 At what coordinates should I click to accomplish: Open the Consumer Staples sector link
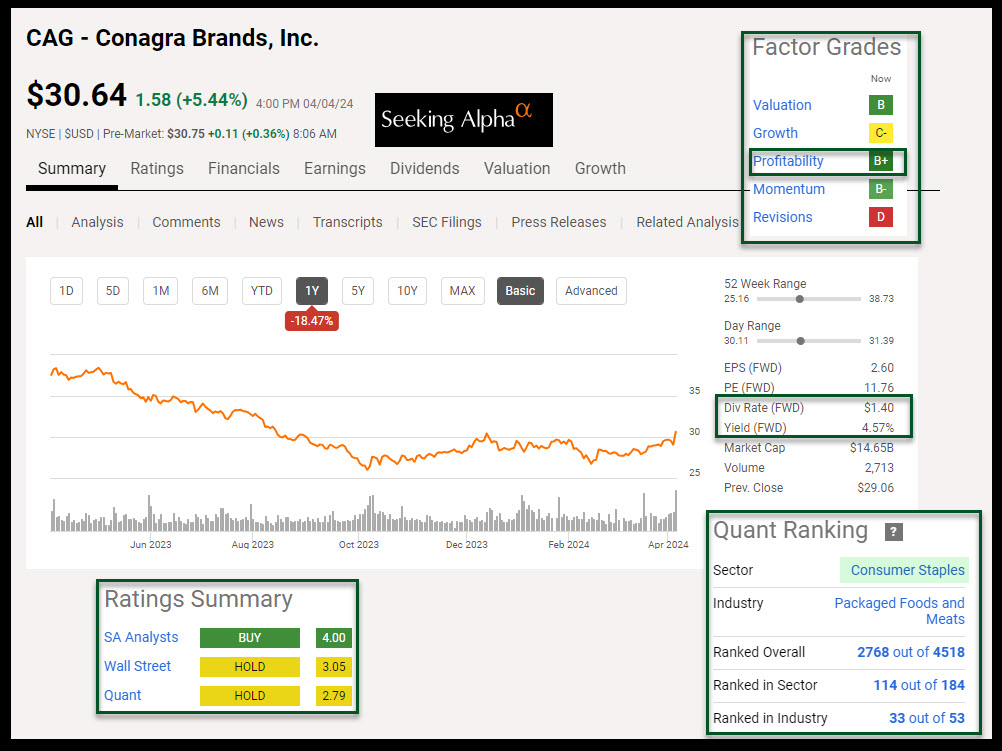point(907,570)
